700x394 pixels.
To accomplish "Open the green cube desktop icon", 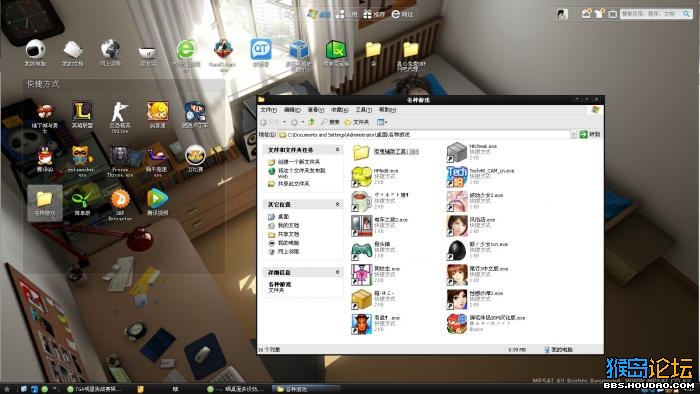I will (x=336, y=49).
